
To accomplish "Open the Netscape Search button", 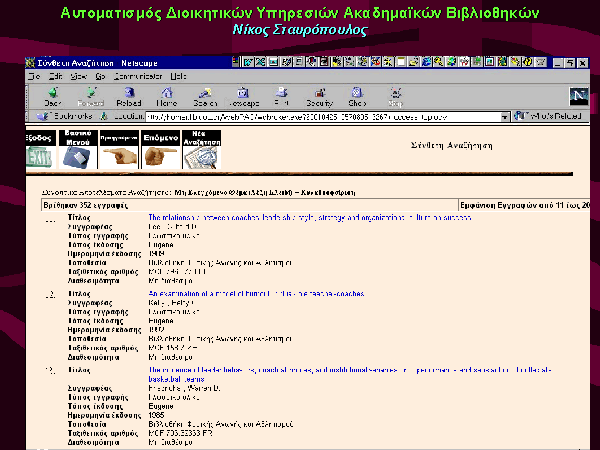I will [x=205, y=96].
